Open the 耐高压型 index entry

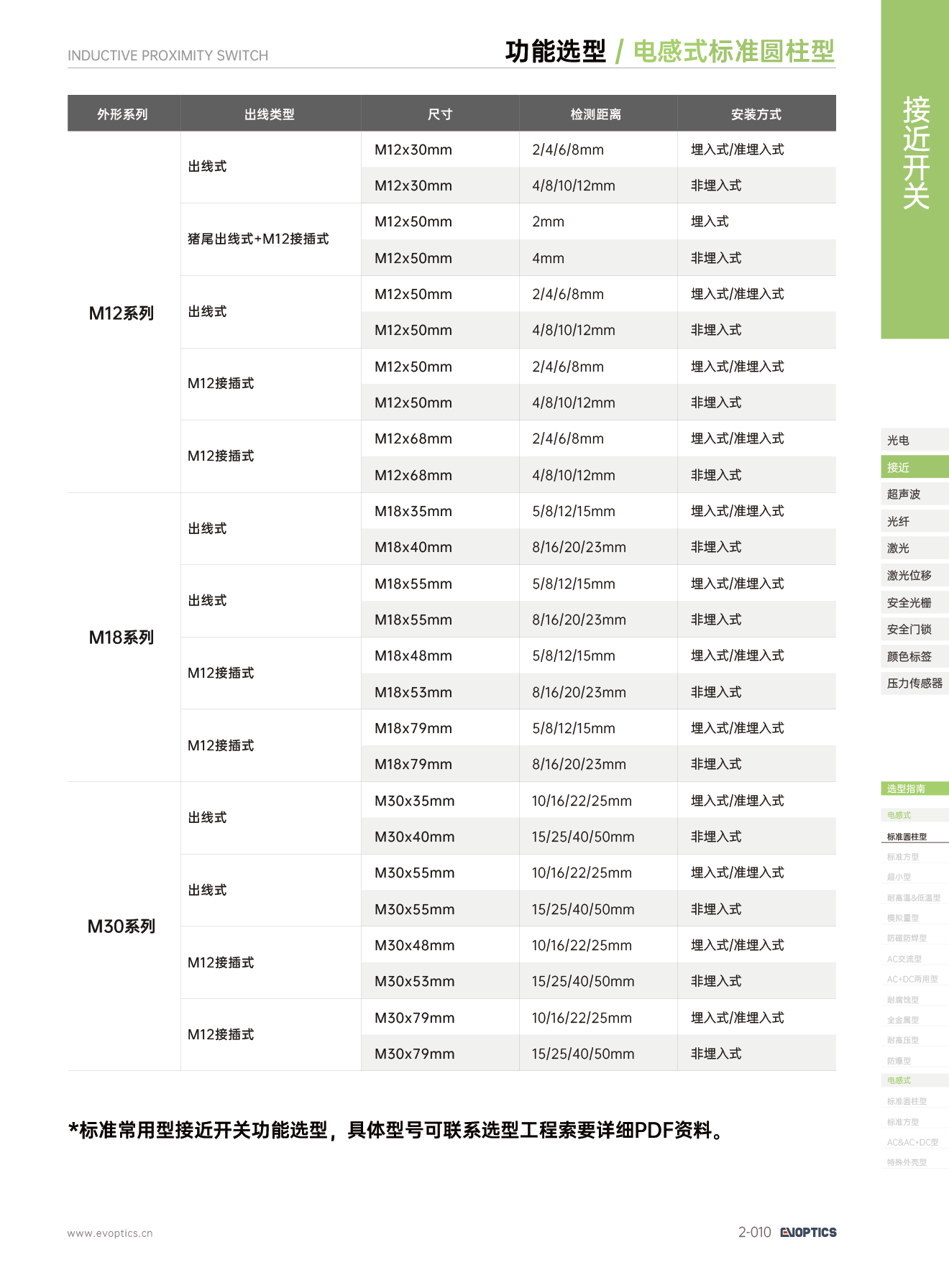click(x=903, y=1040)
